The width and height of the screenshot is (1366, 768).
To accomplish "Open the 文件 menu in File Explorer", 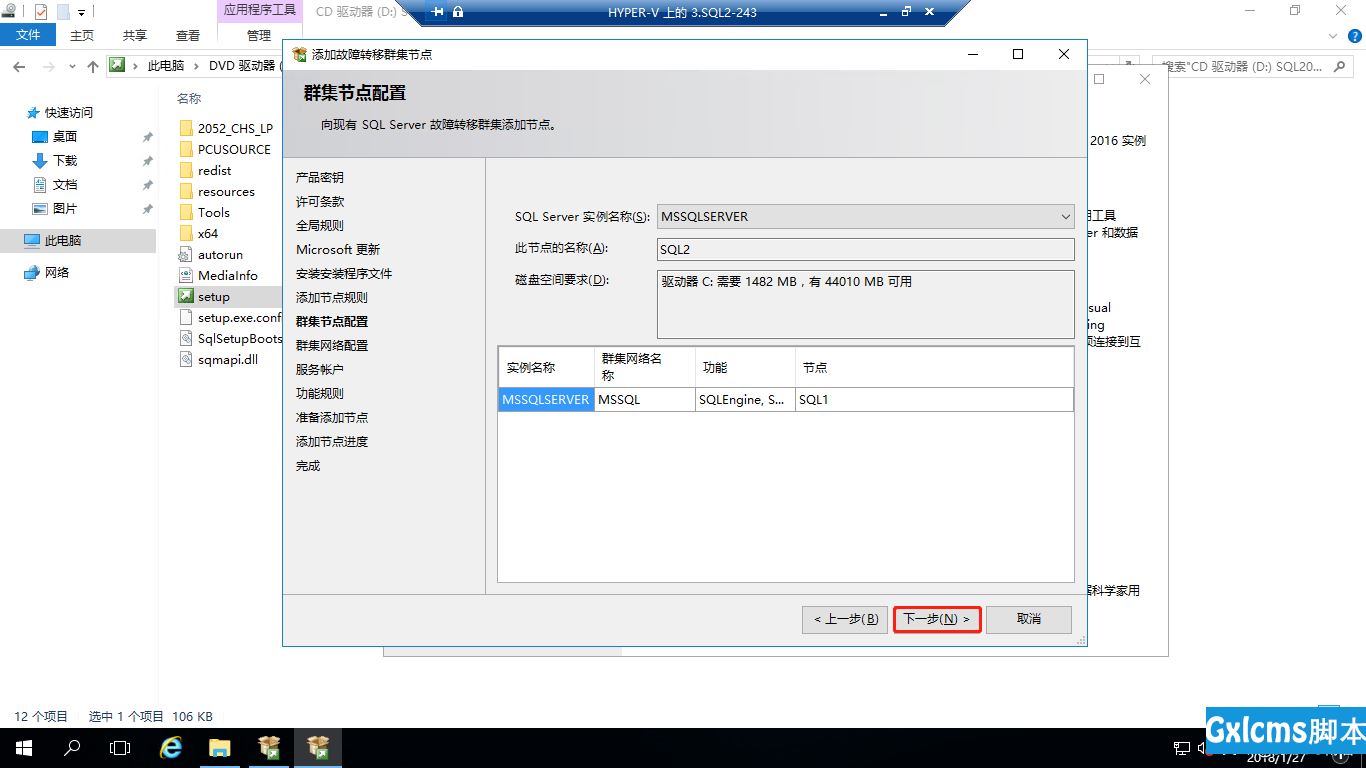I will (28, 35).
